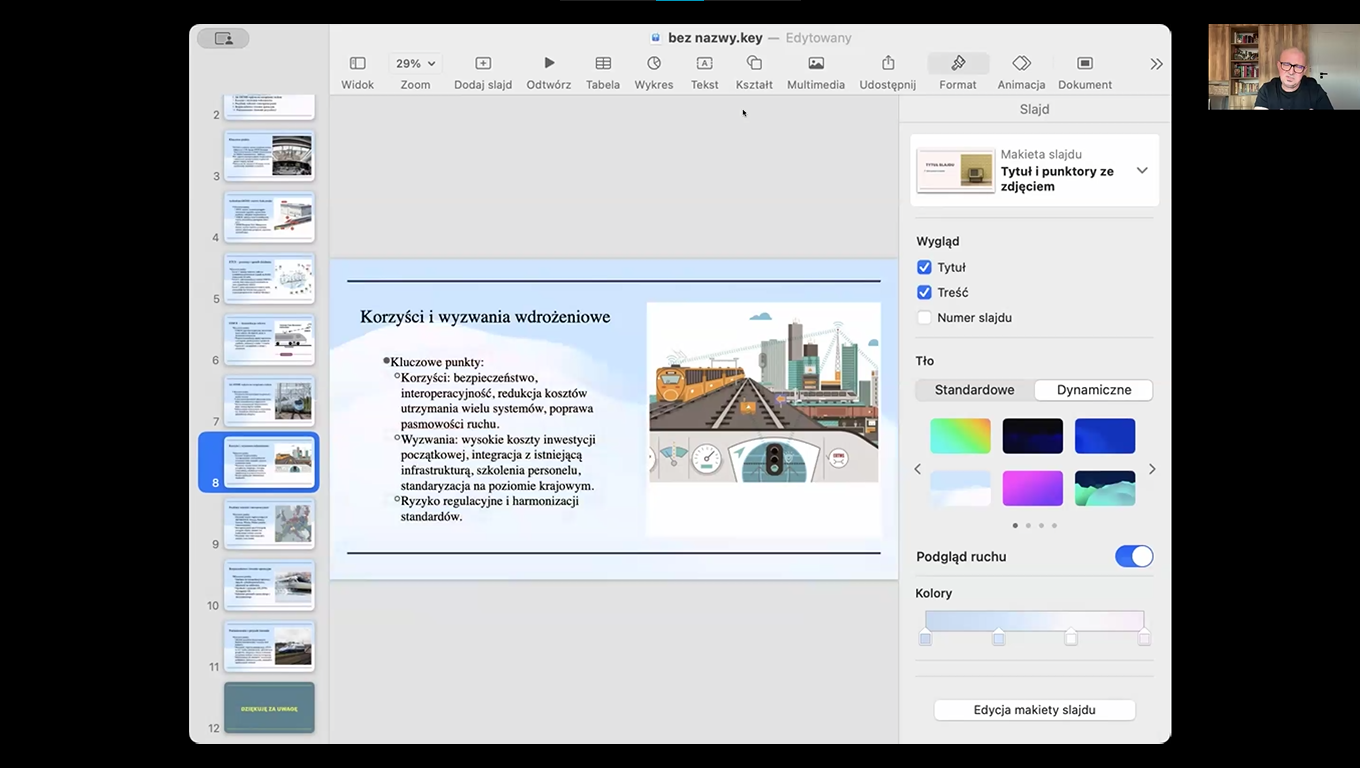
Task: Insert a chart with Wykres icon
Action: coord(654,63)
